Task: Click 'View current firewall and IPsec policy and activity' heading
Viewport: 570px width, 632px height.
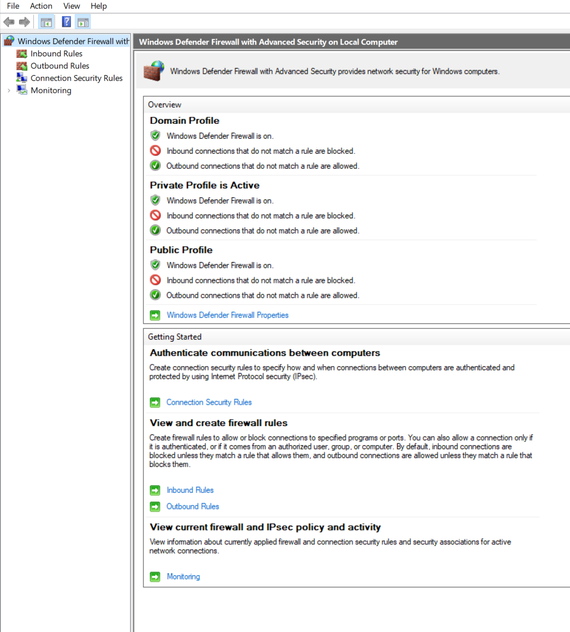Action: click(265, 527)
